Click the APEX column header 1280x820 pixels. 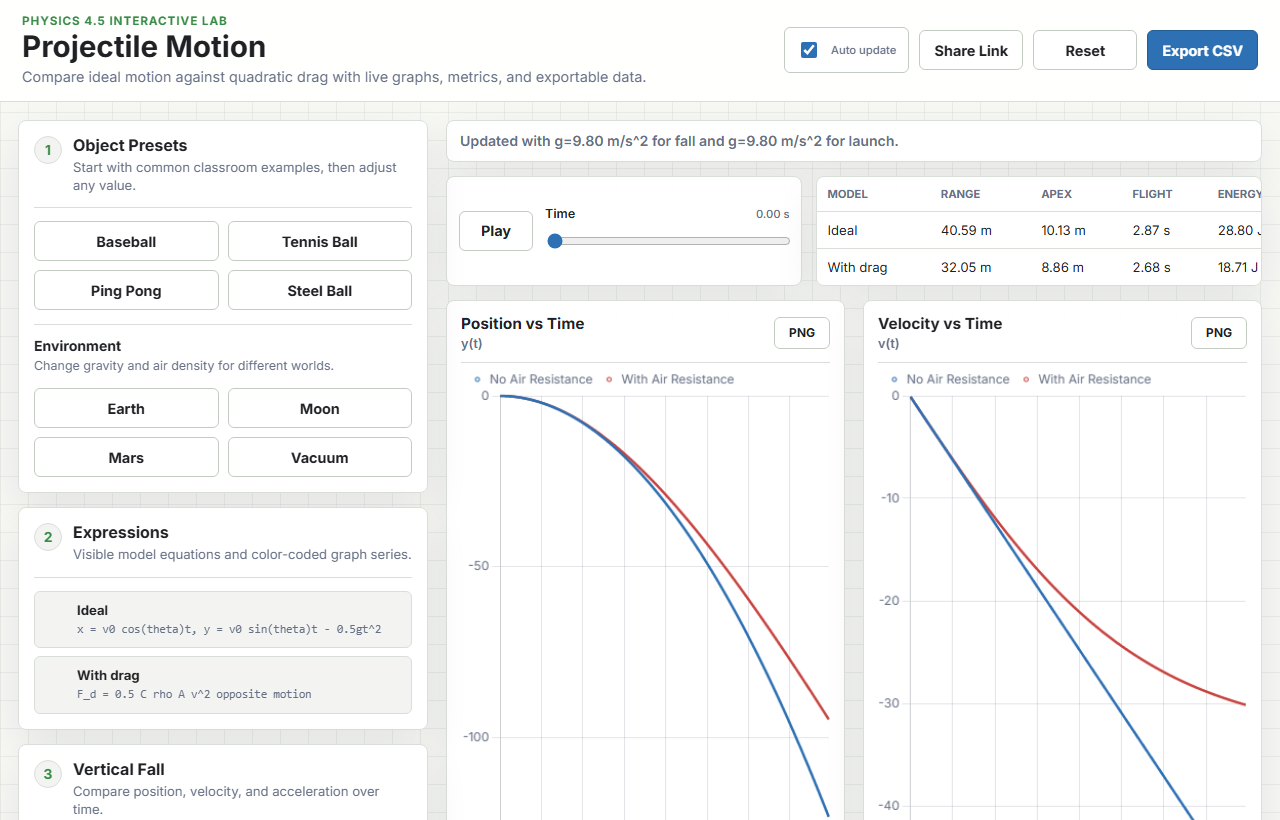tap(1056, 194)
